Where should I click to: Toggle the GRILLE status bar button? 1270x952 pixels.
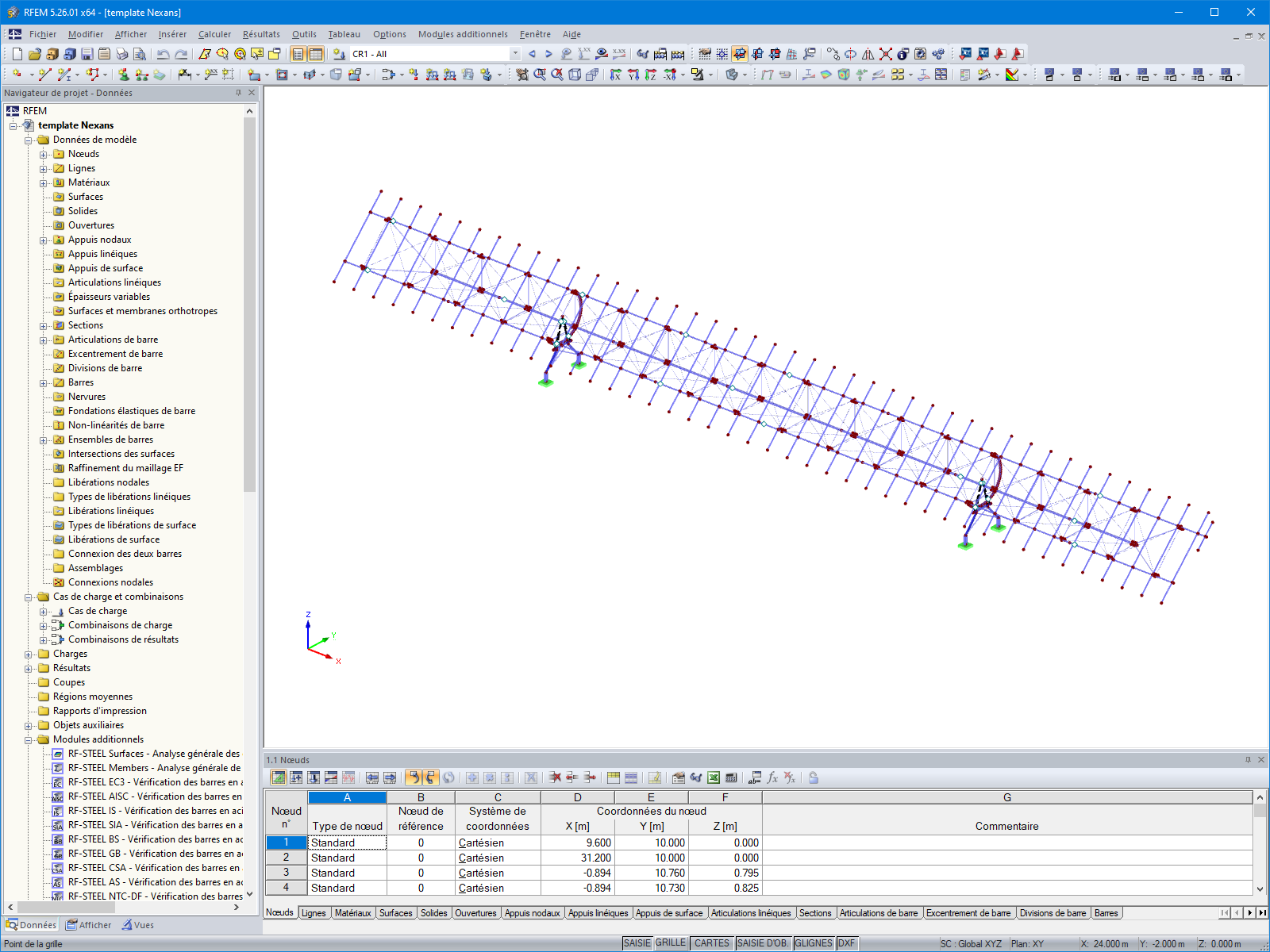point(669,942)
